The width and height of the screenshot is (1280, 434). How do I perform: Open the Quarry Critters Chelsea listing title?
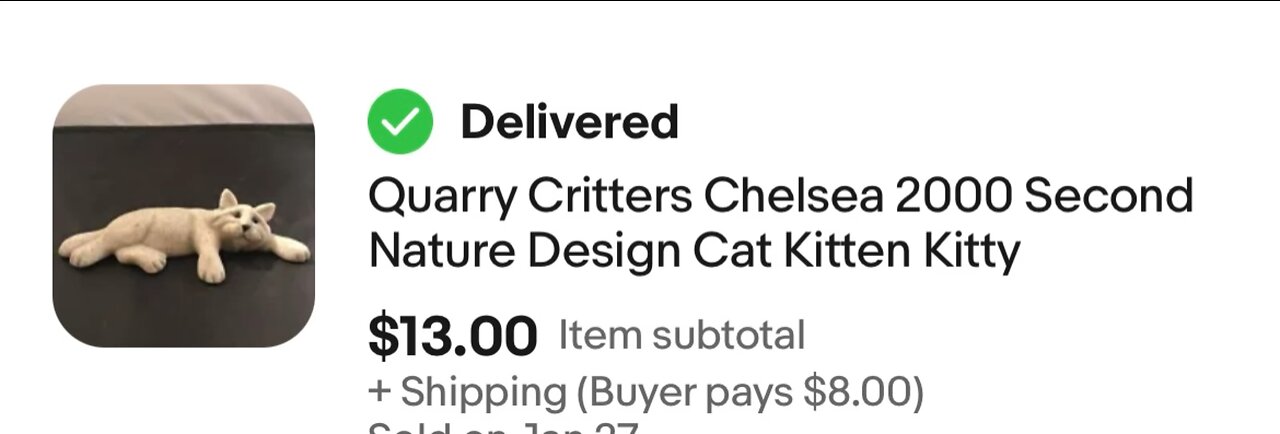780,224
